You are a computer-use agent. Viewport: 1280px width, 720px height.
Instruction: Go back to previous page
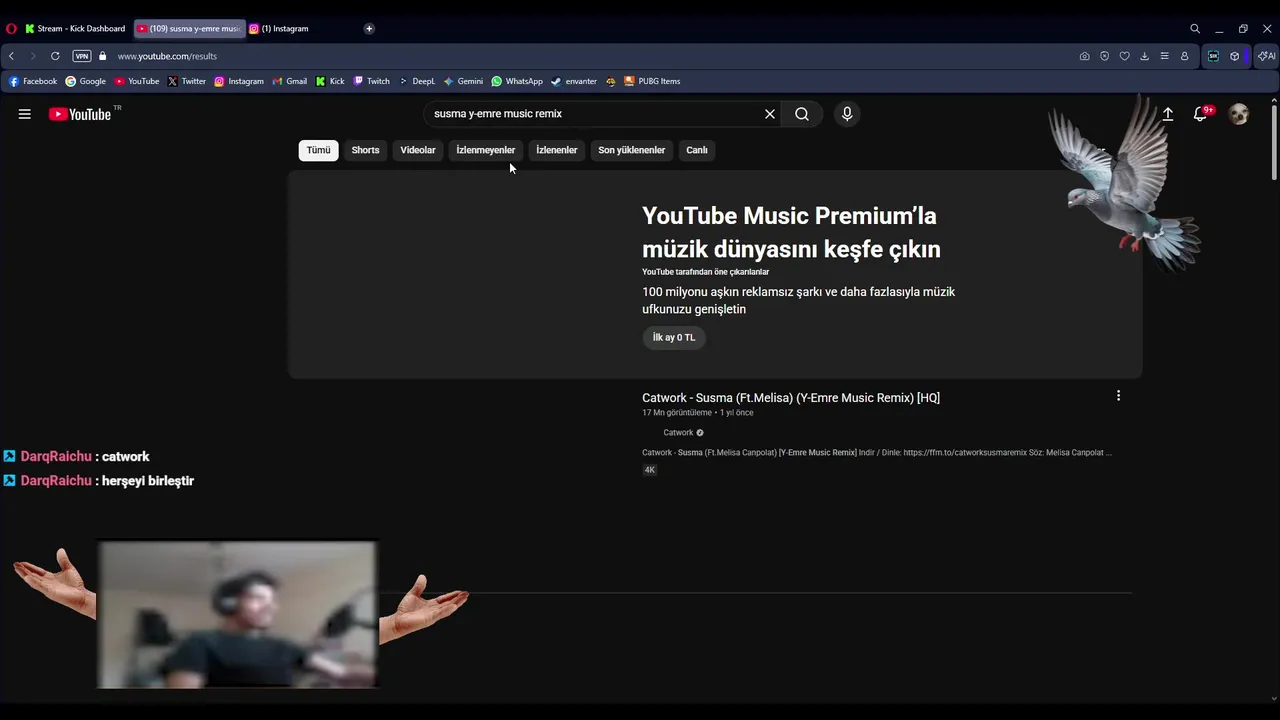click(x=12, y=56)
